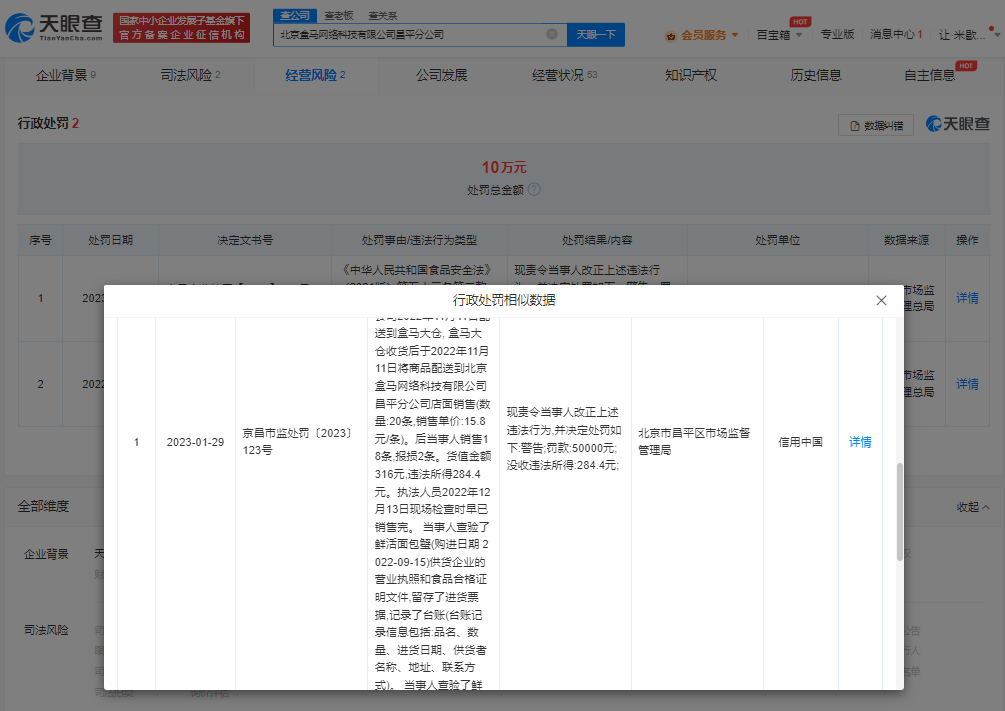Open 消息中心 notifications
This screenshot has width=1005, height=711.
point(896,34)
